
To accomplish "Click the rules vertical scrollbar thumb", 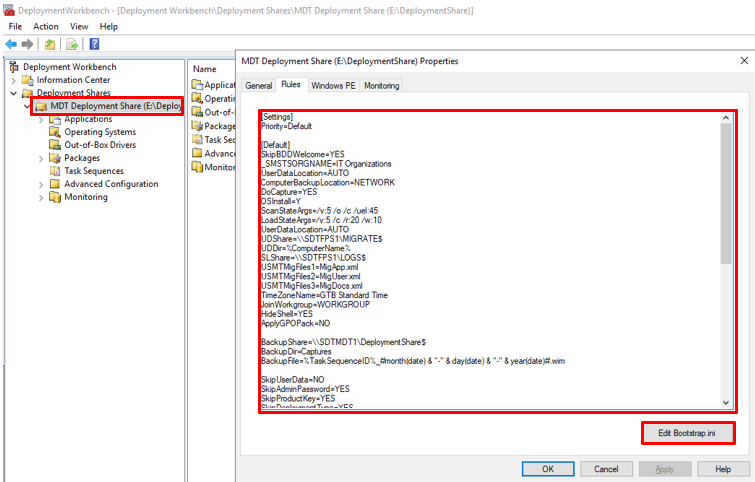I will 726,194.
